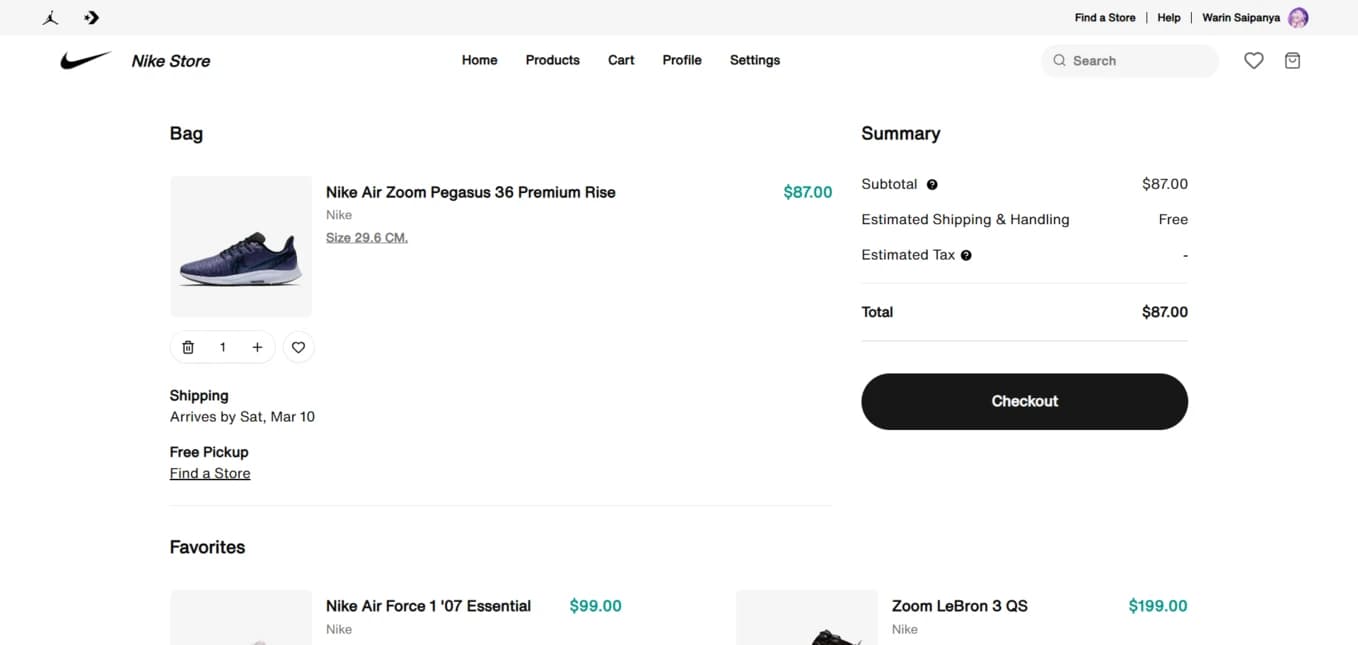This screenshot has width=1358, height=645.
Task: Open Warin Saipanya's profile avatar
Action: tap(1298, 18)
